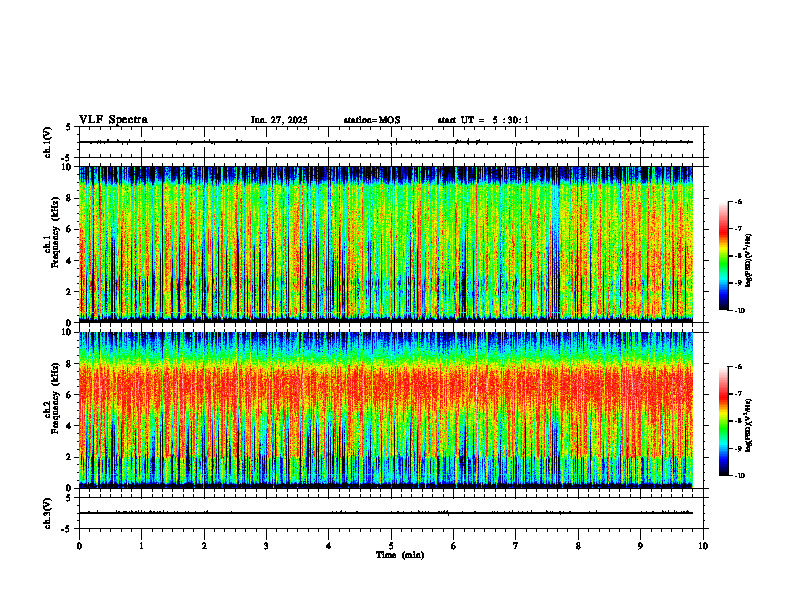Viewport: 792px width, 612px height.
Task: Click time axis tick label "9"
Action: pos(640,546)
